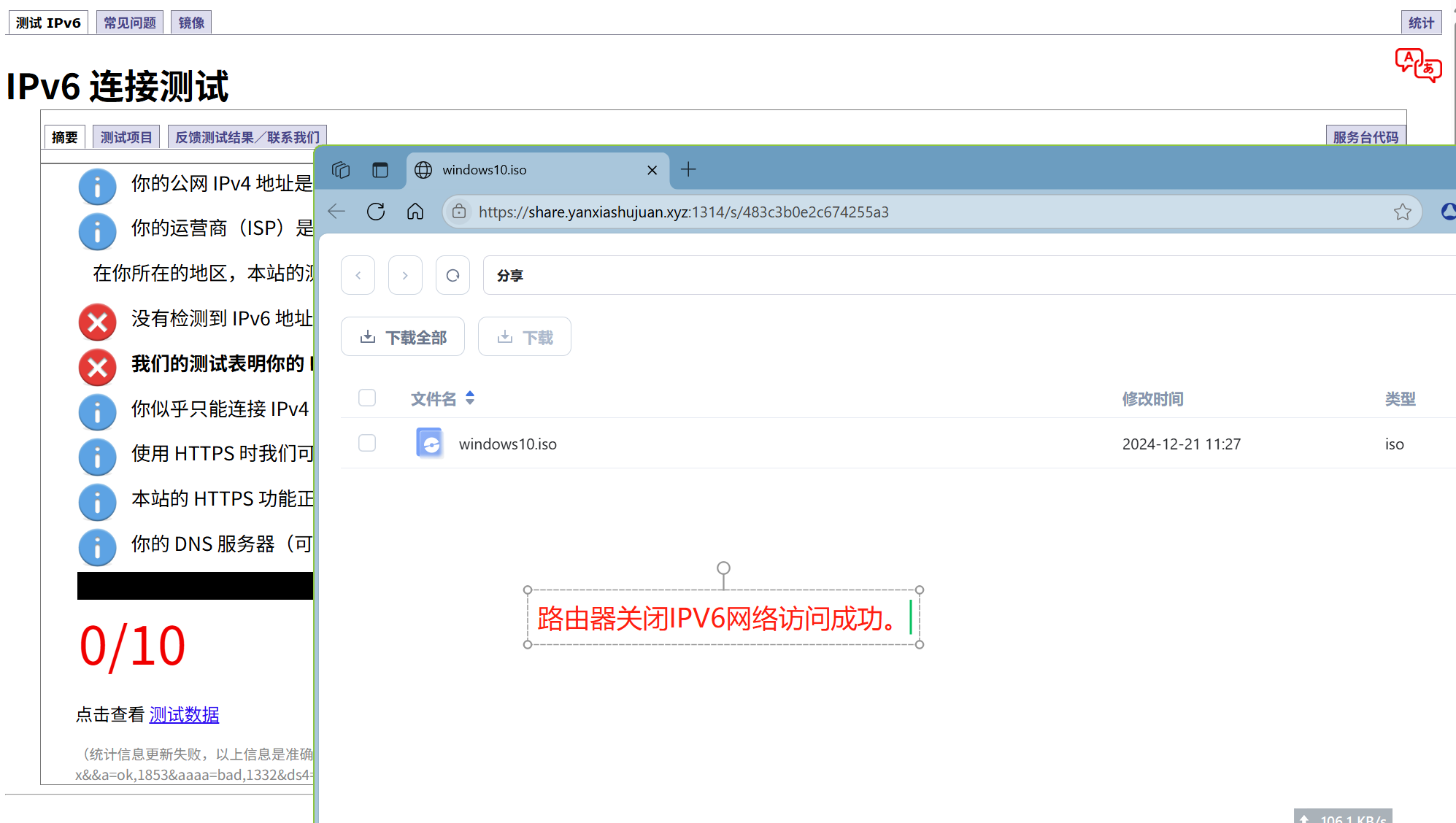Switch to the 测试 IPv6 tab

pos(48,23)
